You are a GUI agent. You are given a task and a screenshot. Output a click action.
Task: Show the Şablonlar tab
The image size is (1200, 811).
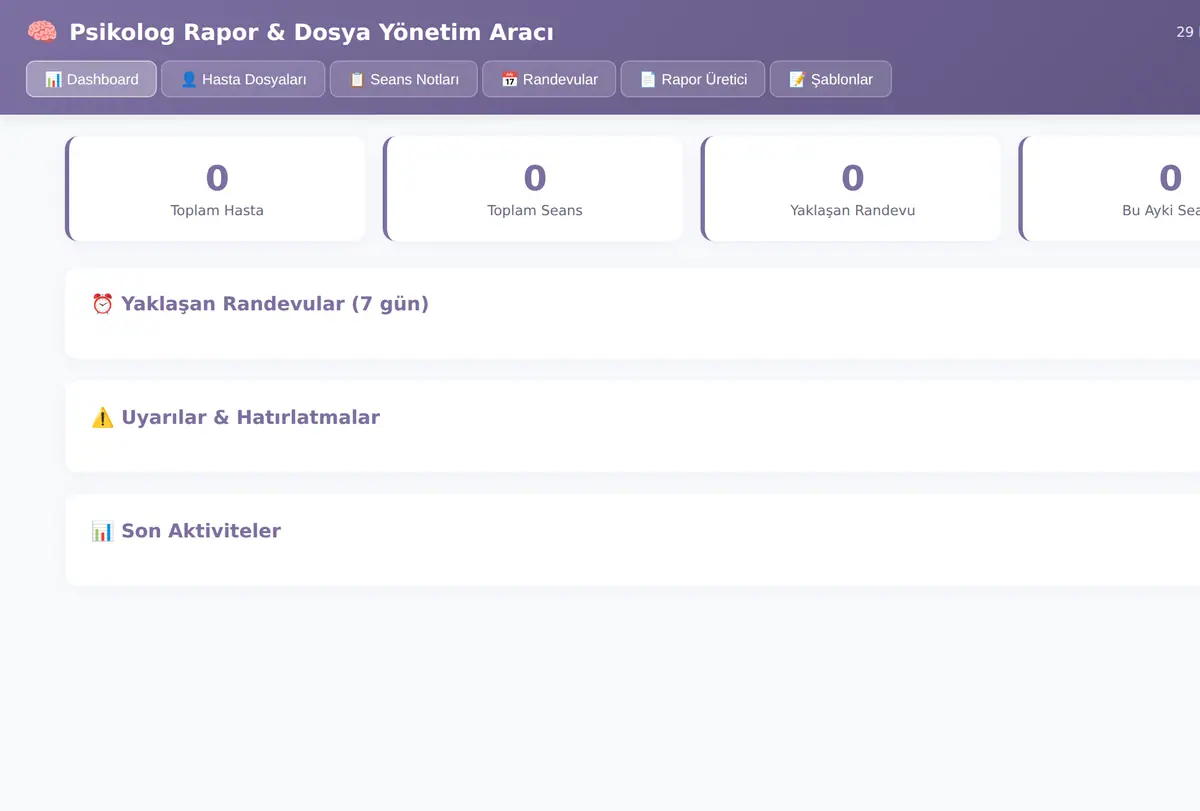[x=830, y=79]
